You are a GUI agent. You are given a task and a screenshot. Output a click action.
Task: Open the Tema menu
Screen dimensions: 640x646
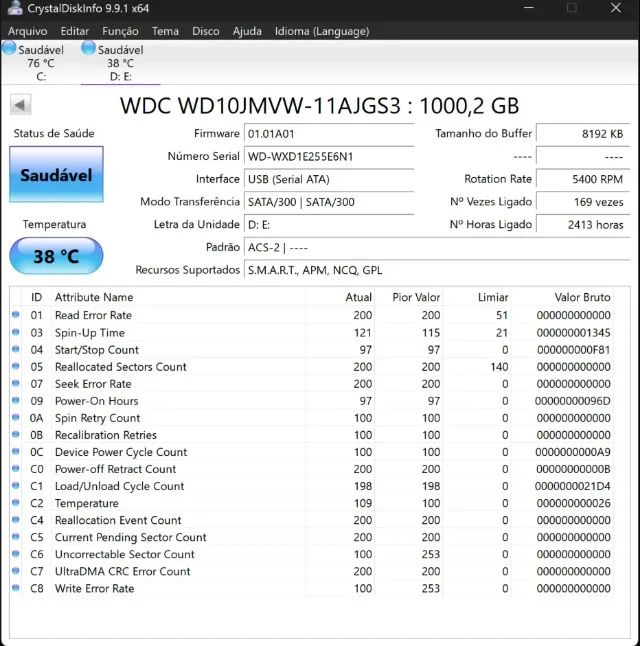click(165, 31)
